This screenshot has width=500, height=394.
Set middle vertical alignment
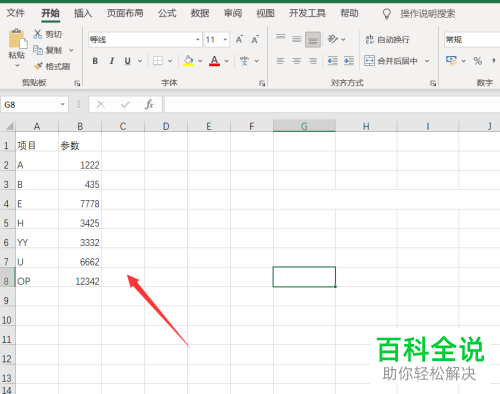(297, 40)
